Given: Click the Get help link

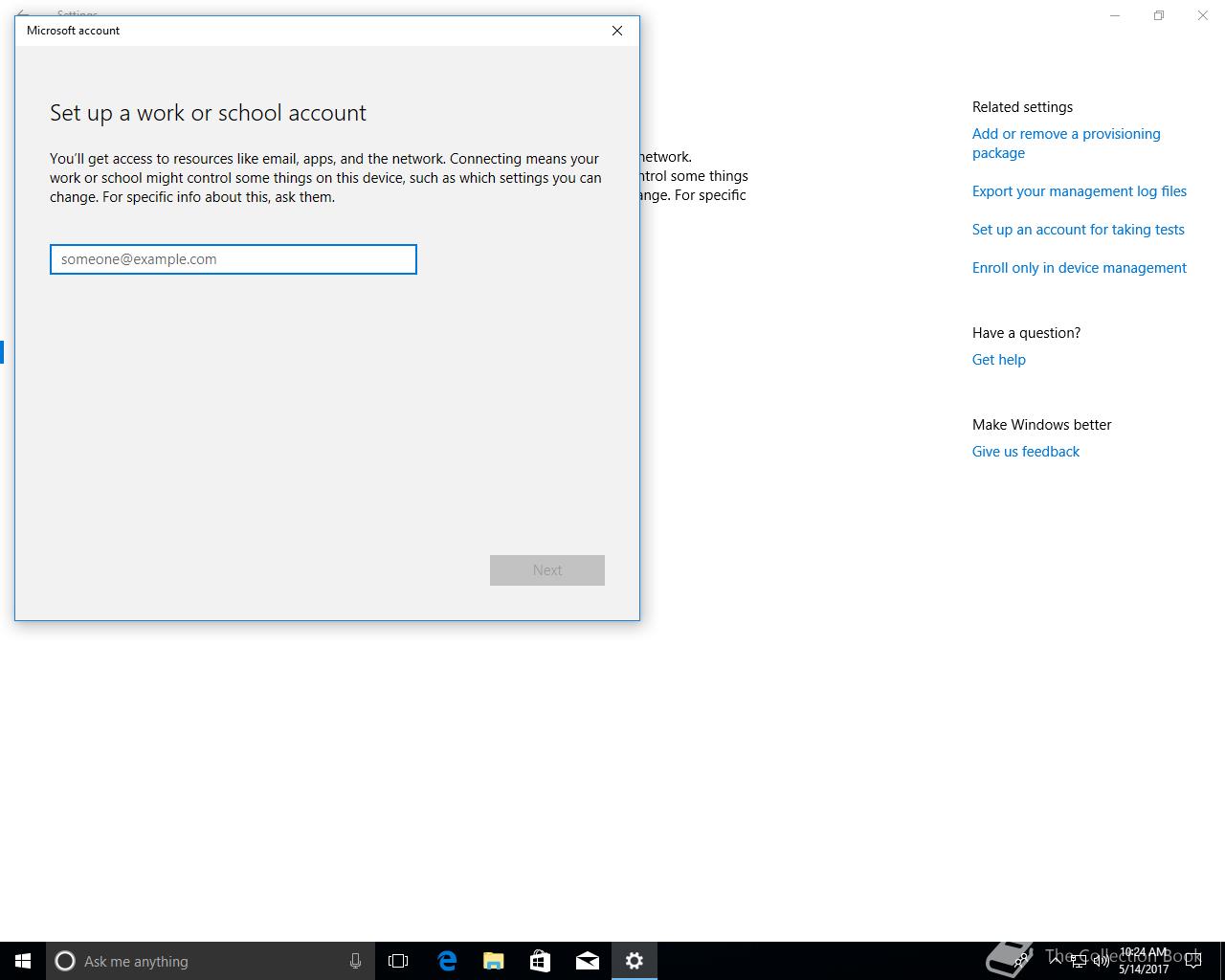Looking at the screenshot, I should [999, 360].
